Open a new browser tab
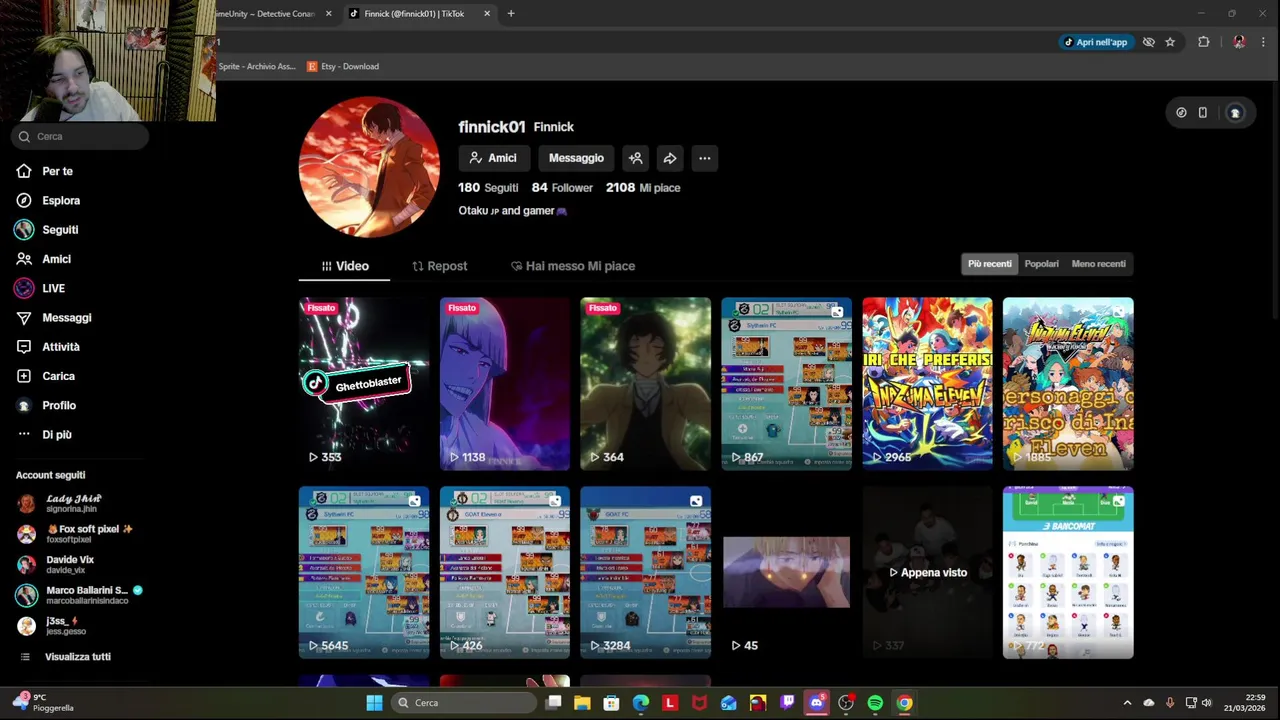The image size is (1280, 720). pos(511,14)
